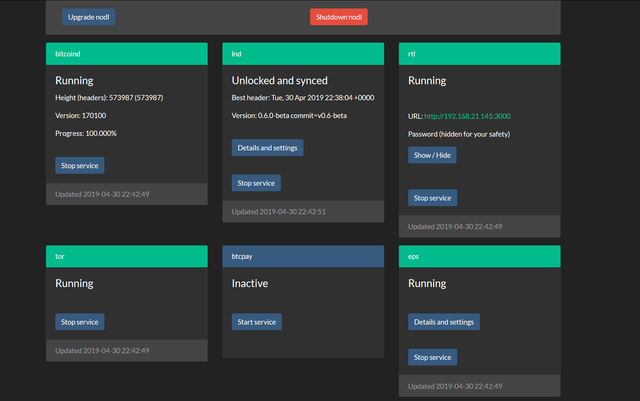Select the btcpay card header
The image size is (640, 401).
[x=303, y=256]
